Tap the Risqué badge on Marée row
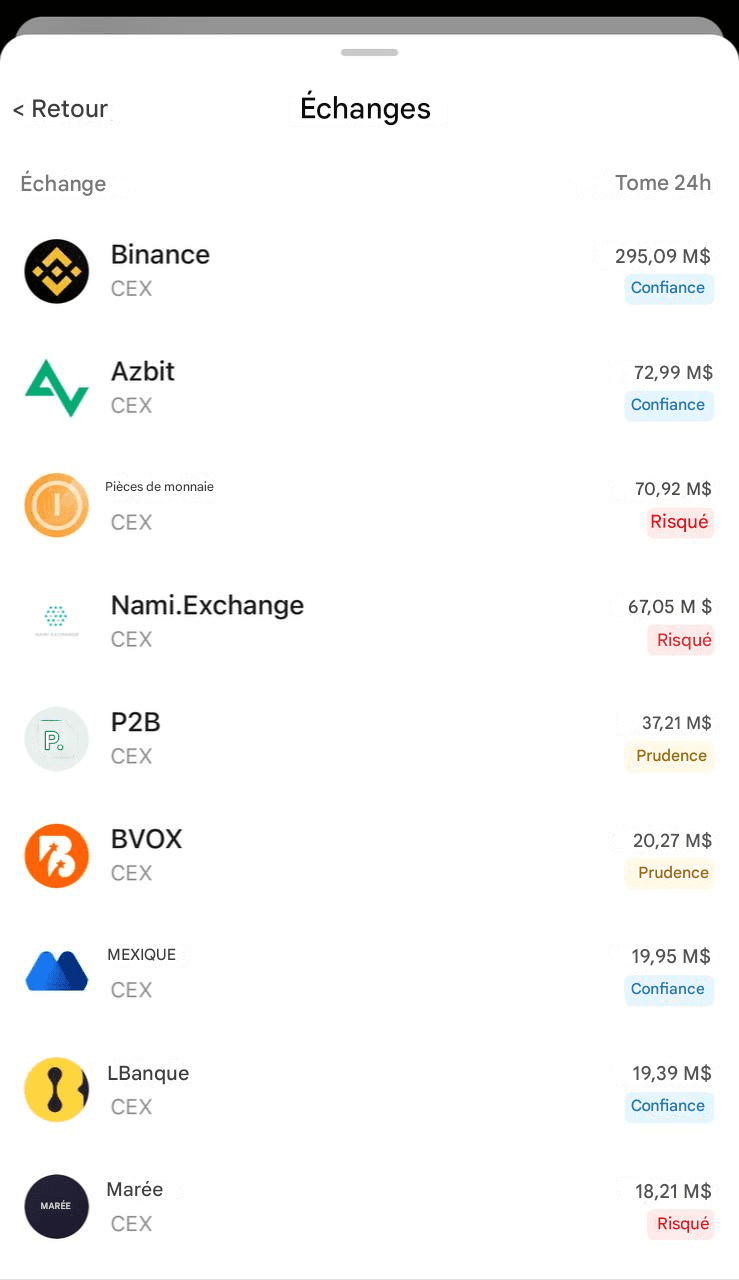The width and height of the screenshot is (739, 1280). (681, 1224)
